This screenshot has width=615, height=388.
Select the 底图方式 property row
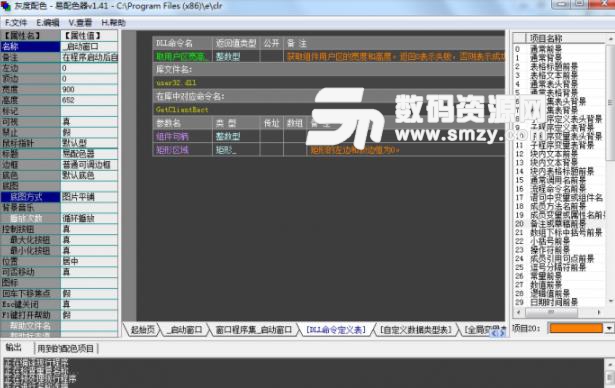(x=59, y=197)
